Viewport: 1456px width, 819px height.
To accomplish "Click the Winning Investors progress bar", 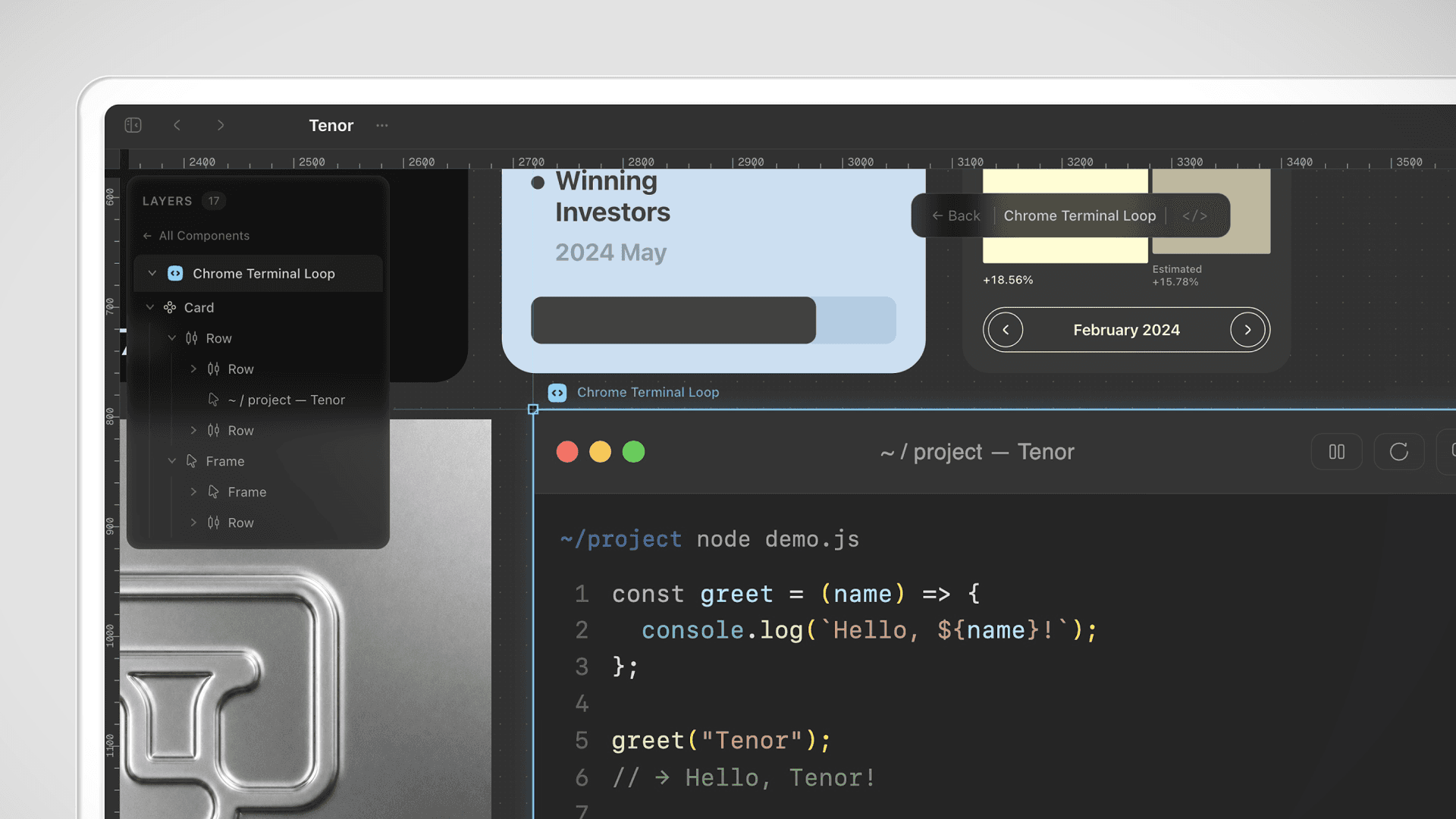I will [x=714, y=320].
